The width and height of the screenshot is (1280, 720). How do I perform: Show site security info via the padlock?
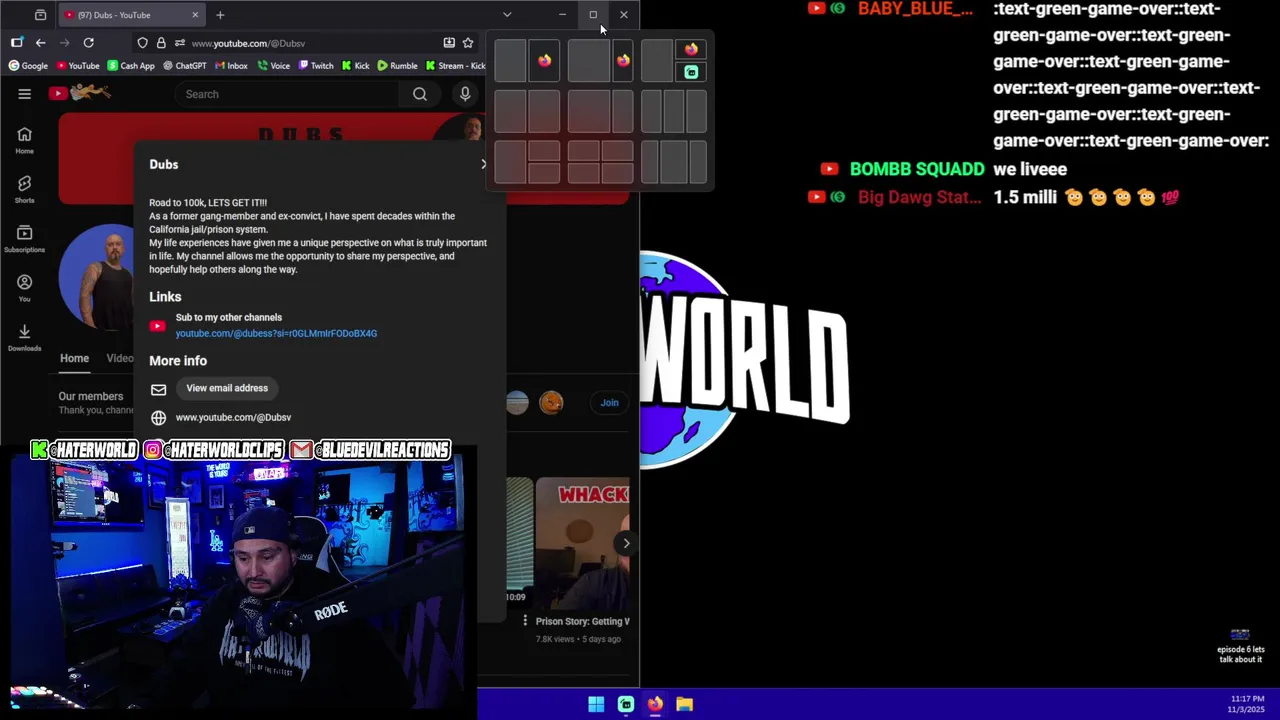[x=161, y=43]
